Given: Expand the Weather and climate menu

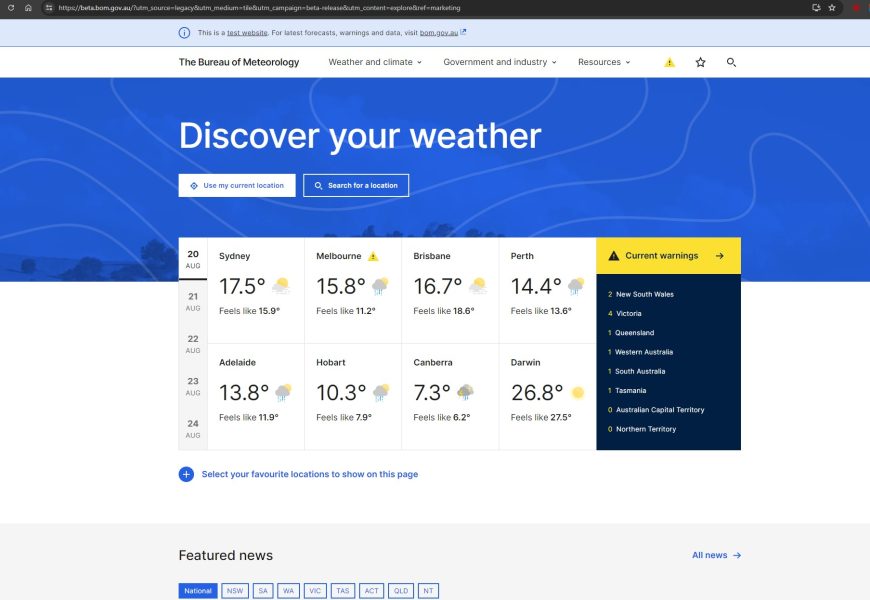Looking at the screenshot, I should [373, 62].
